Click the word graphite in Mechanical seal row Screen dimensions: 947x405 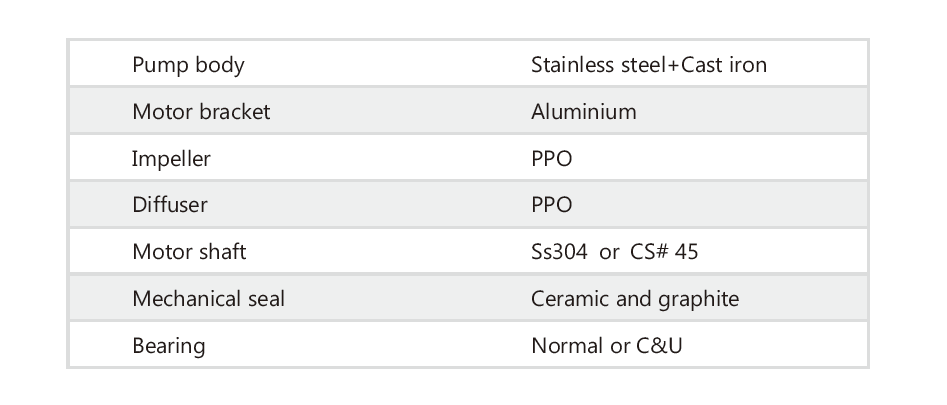tap(699, 299)
